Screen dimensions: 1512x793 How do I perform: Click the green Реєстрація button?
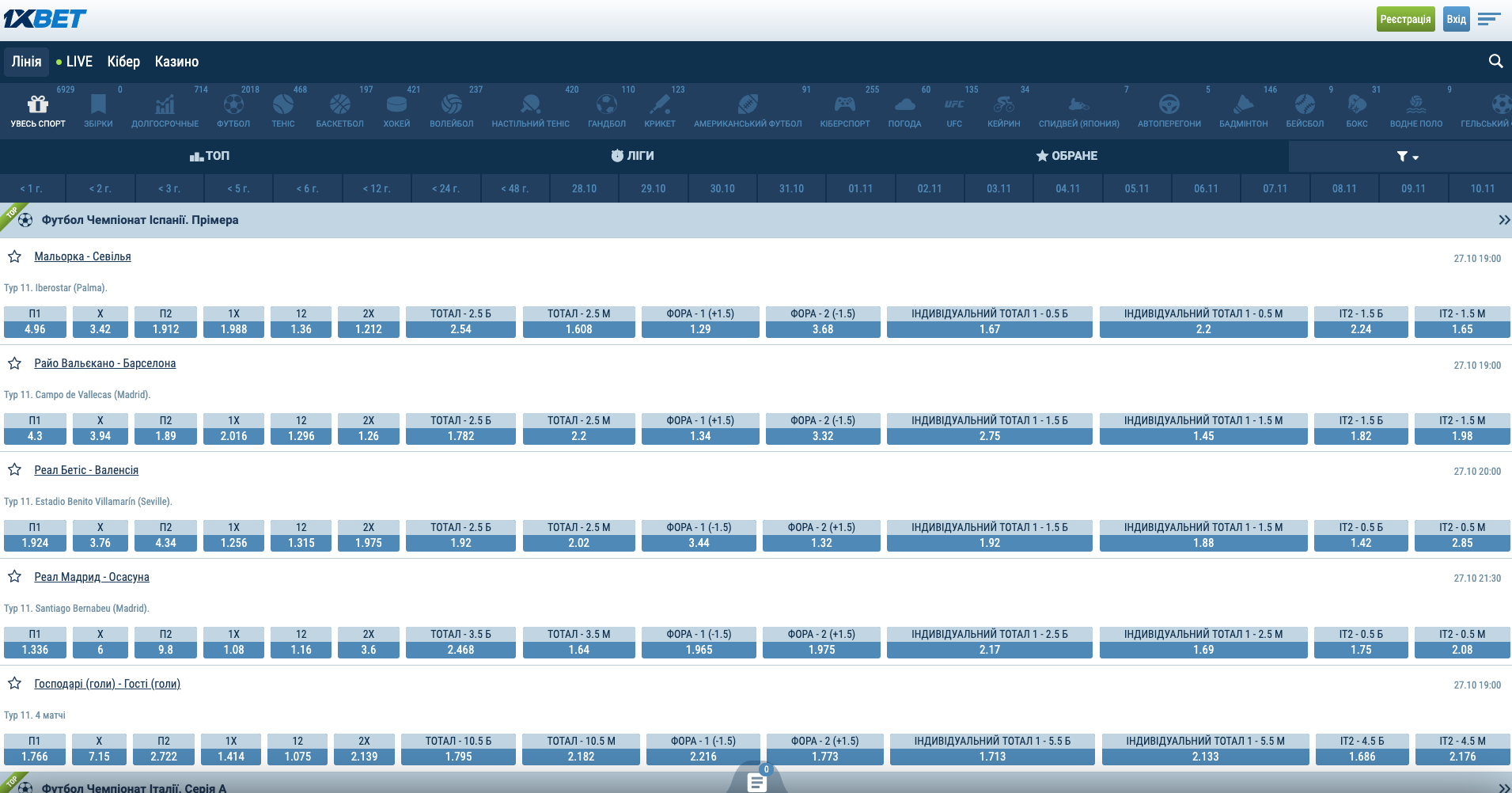(1405, 19)
